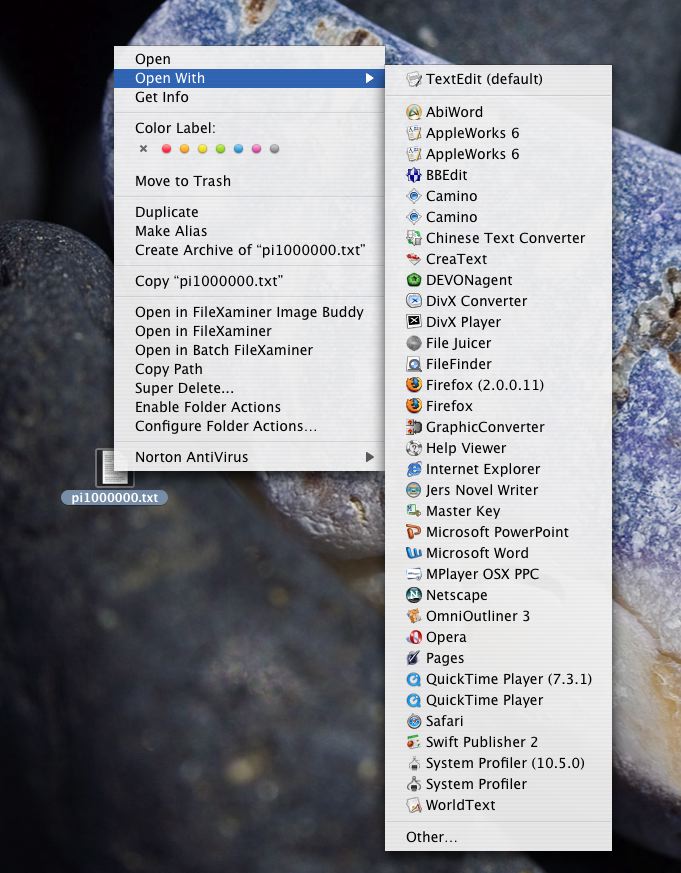Open with QuickTime Player (7.3.1)

coord(498,679)
